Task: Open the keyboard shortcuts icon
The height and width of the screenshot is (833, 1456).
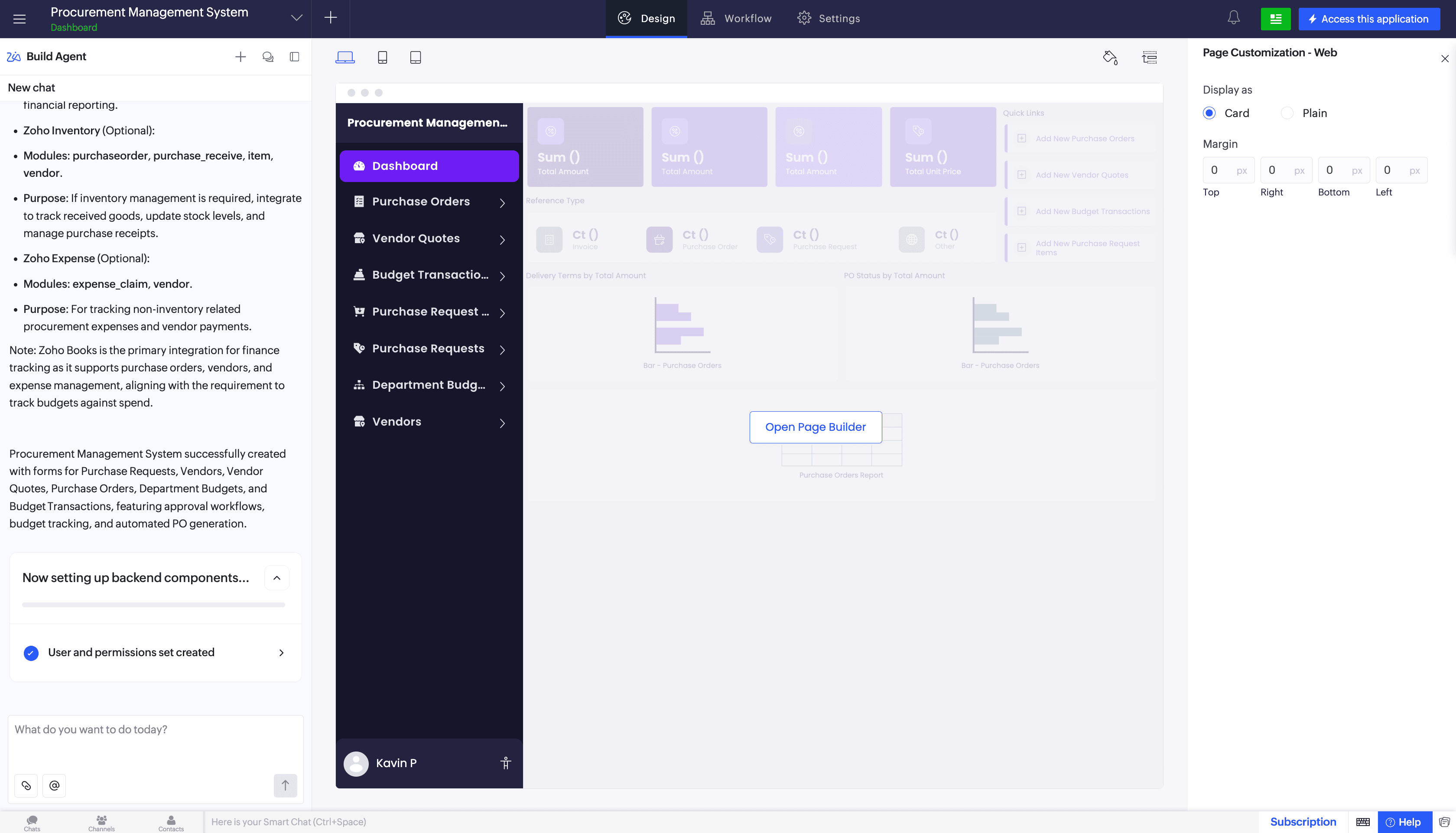Action: (x=1363, y=822)
